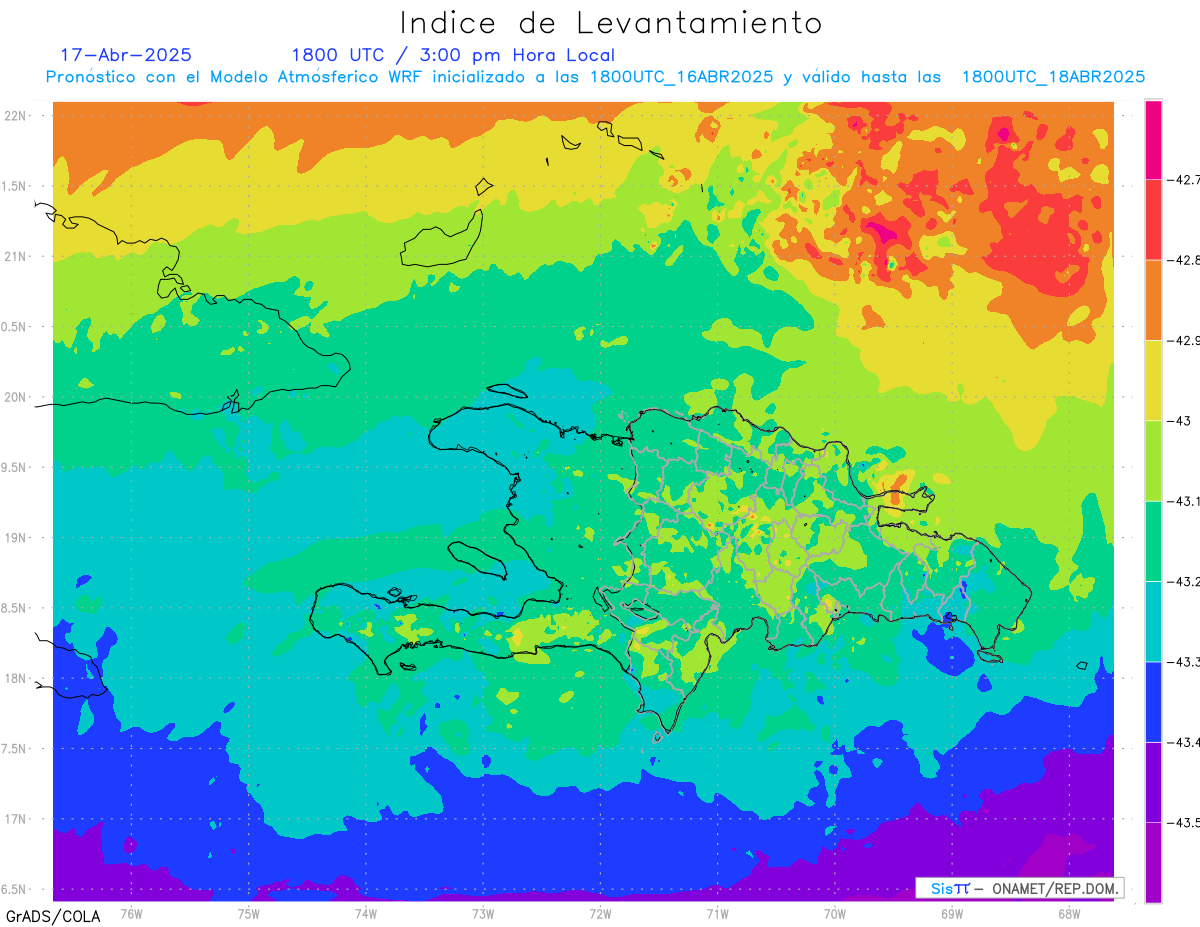The image size is (1200, 927).
Task: Pick the blue swatch between -43.3 and -43.4
Action: pos(1153,701)
